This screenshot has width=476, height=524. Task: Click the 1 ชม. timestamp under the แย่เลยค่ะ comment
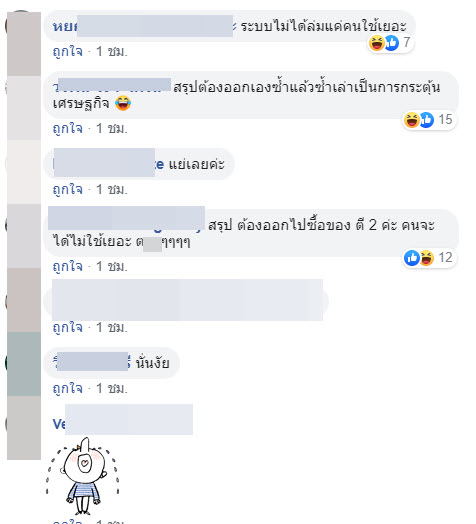coord(112,189)
